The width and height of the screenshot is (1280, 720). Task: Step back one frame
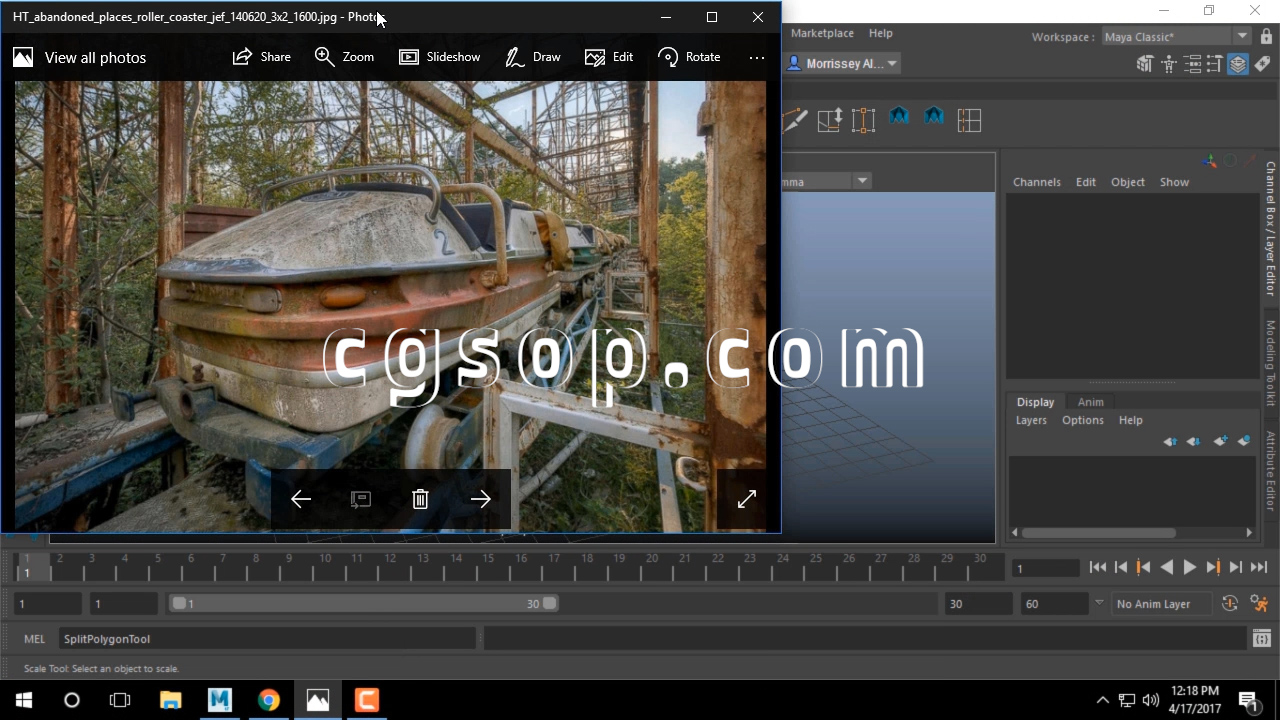click(1121, 567)
